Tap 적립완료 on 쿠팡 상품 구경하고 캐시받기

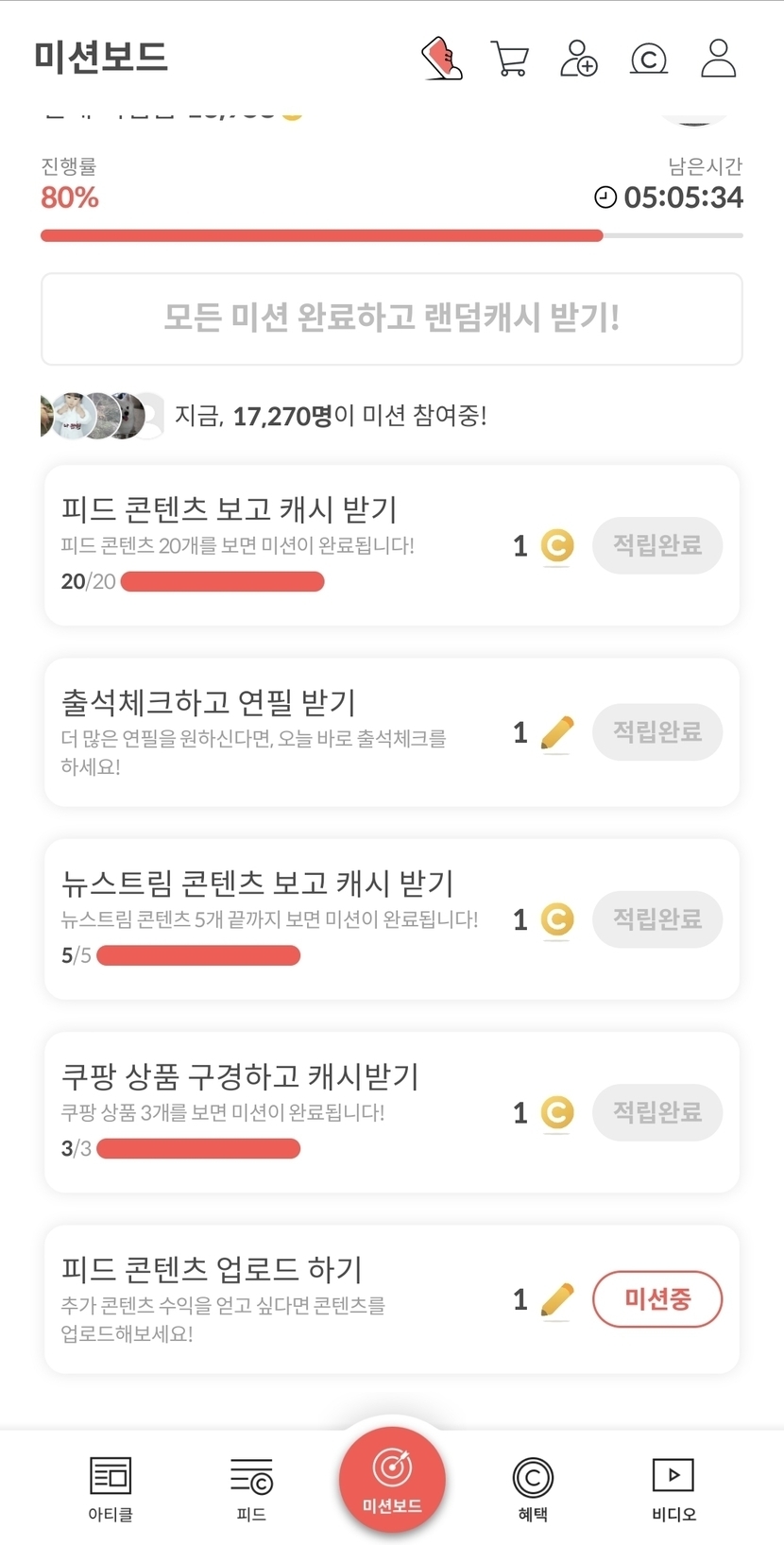(x=657, y=1112)
